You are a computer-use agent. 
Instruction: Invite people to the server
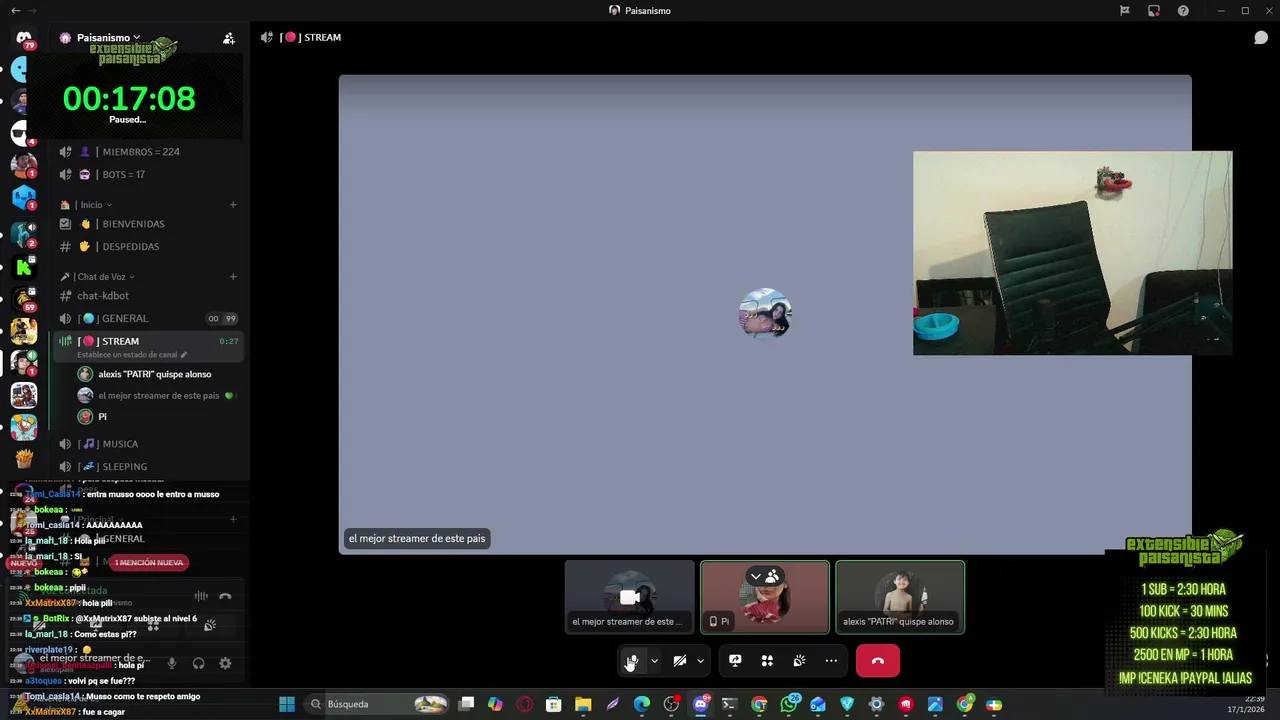(229, 38)
